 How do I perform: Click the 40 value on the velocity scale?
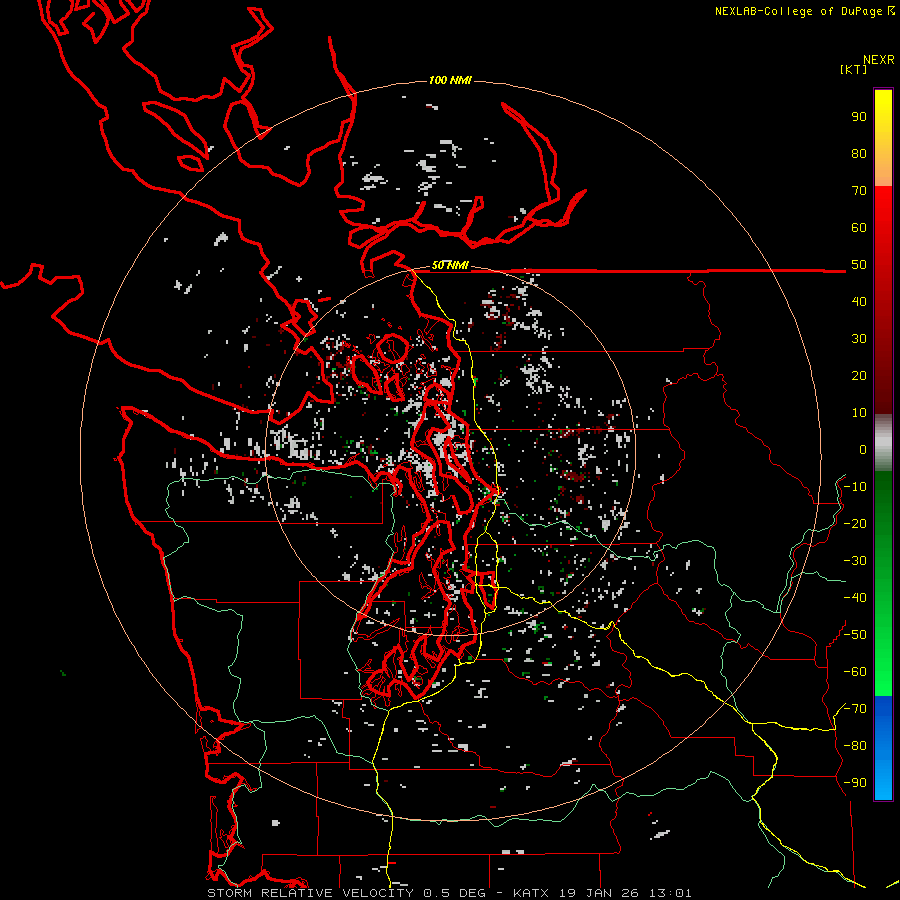tap(859, 302)
